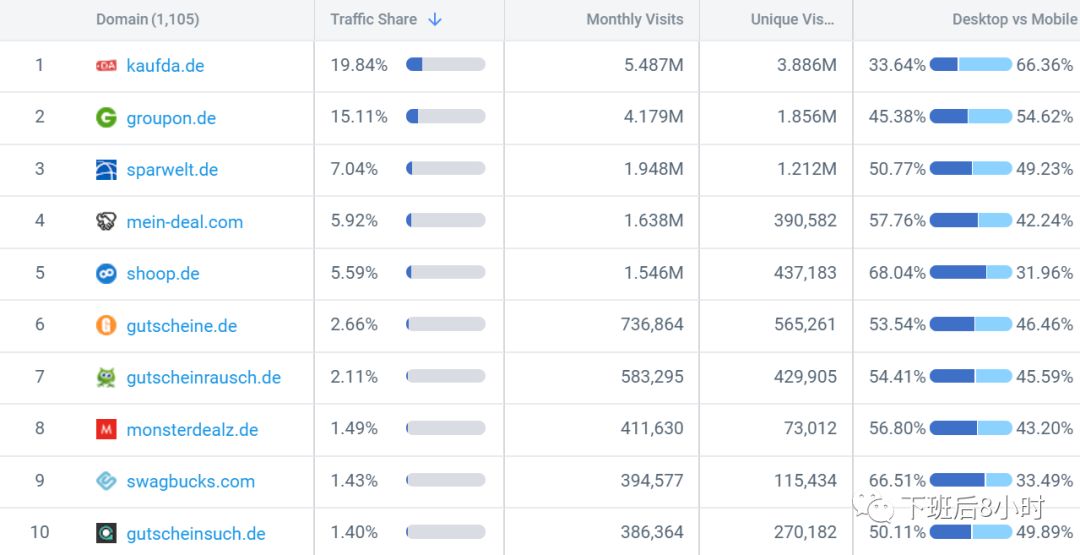Click the orange gutscheine.de icon

106,326
